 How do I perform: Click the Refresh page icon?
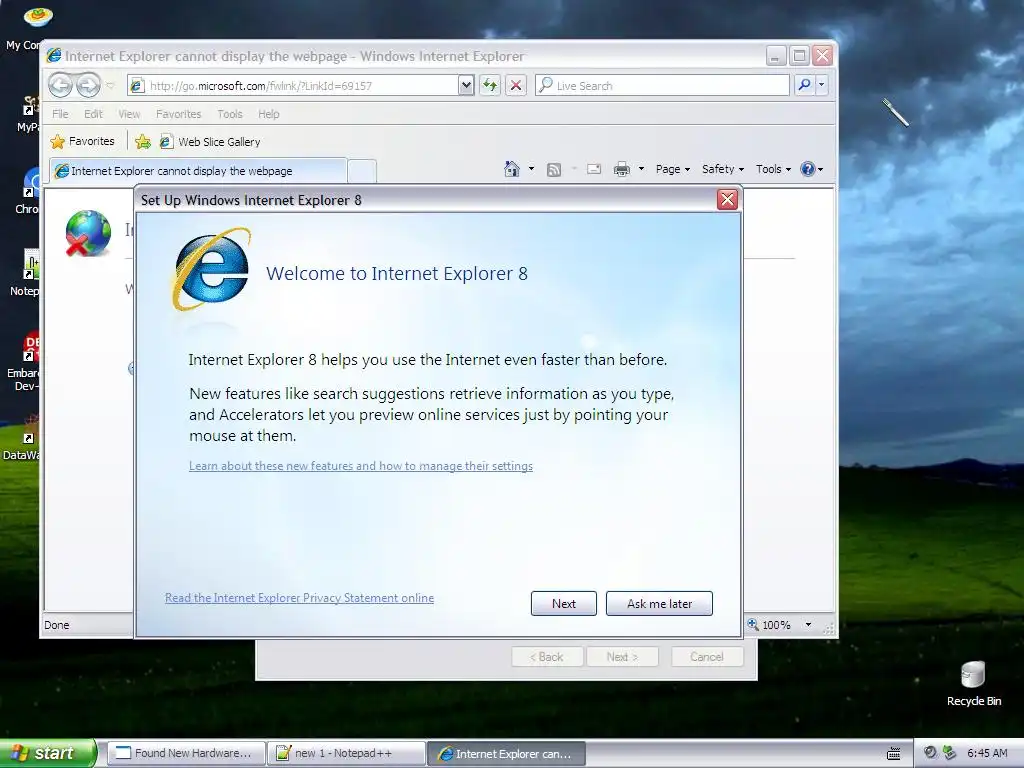(x=490, y=86)
